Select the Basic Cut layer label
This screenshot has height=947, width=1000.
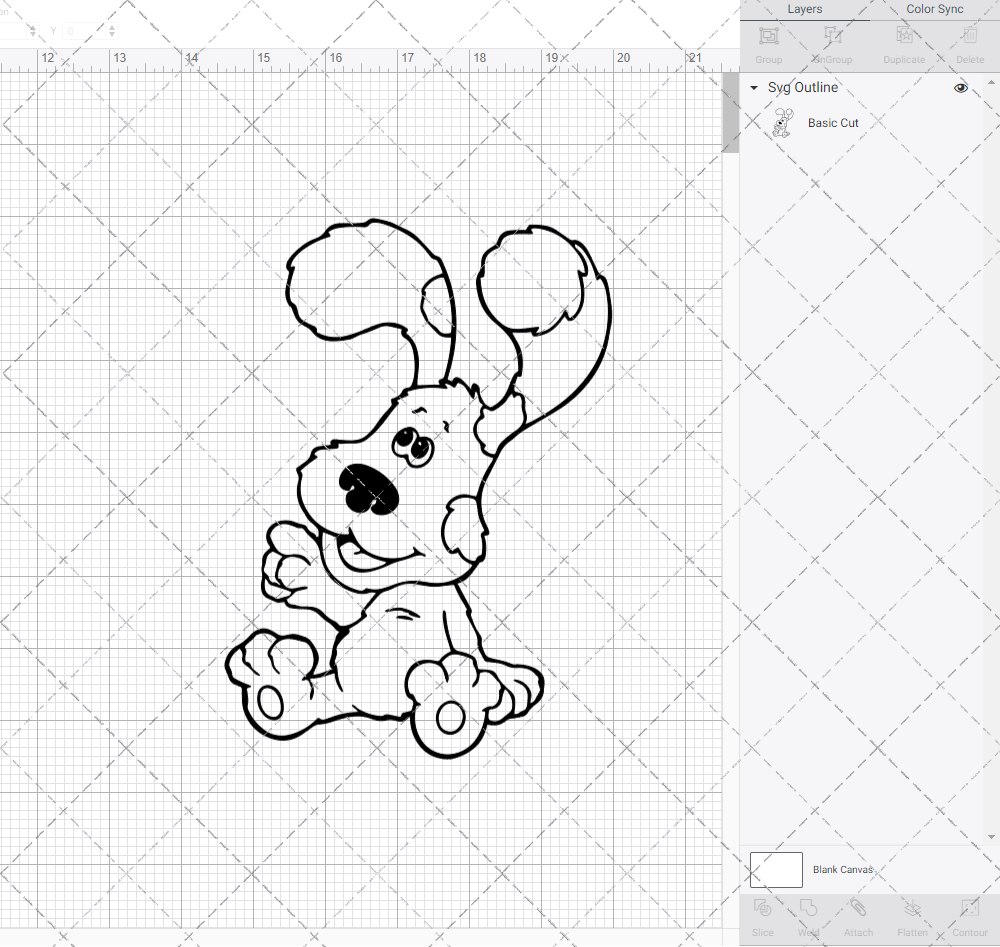click(833, 123)
